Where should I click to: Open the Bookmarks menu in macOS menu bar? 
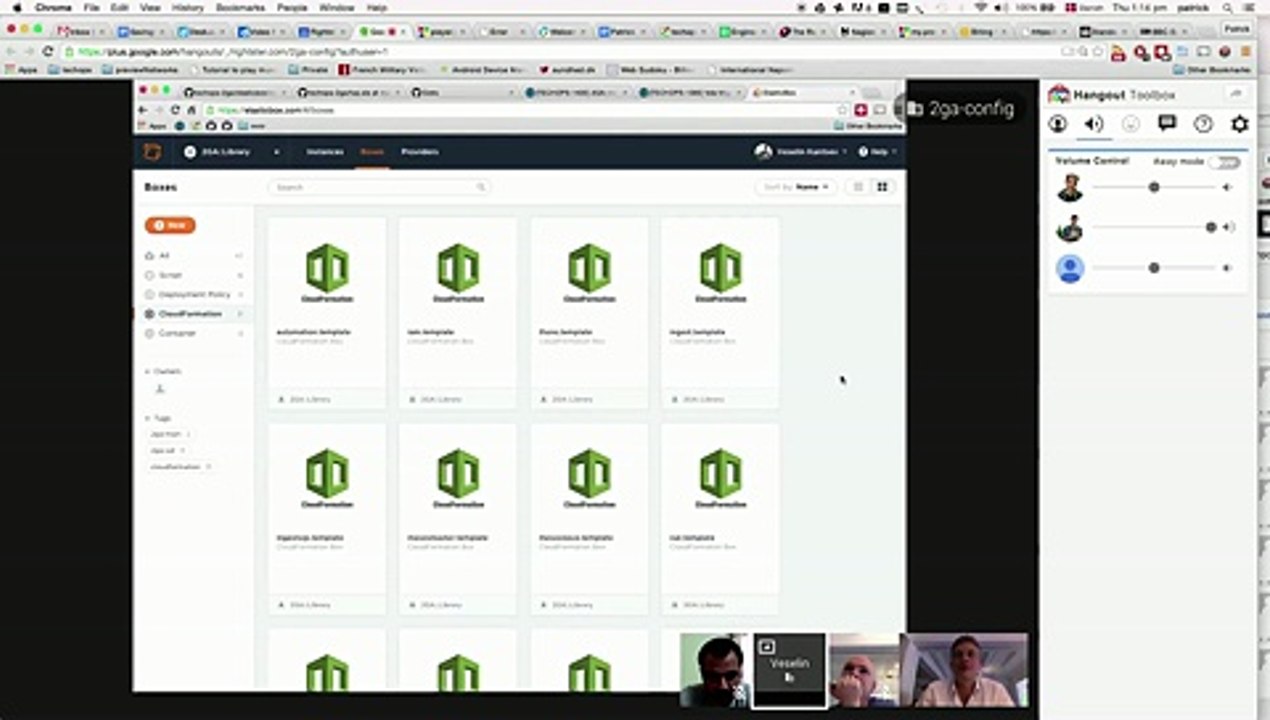[x=240, y=7]
